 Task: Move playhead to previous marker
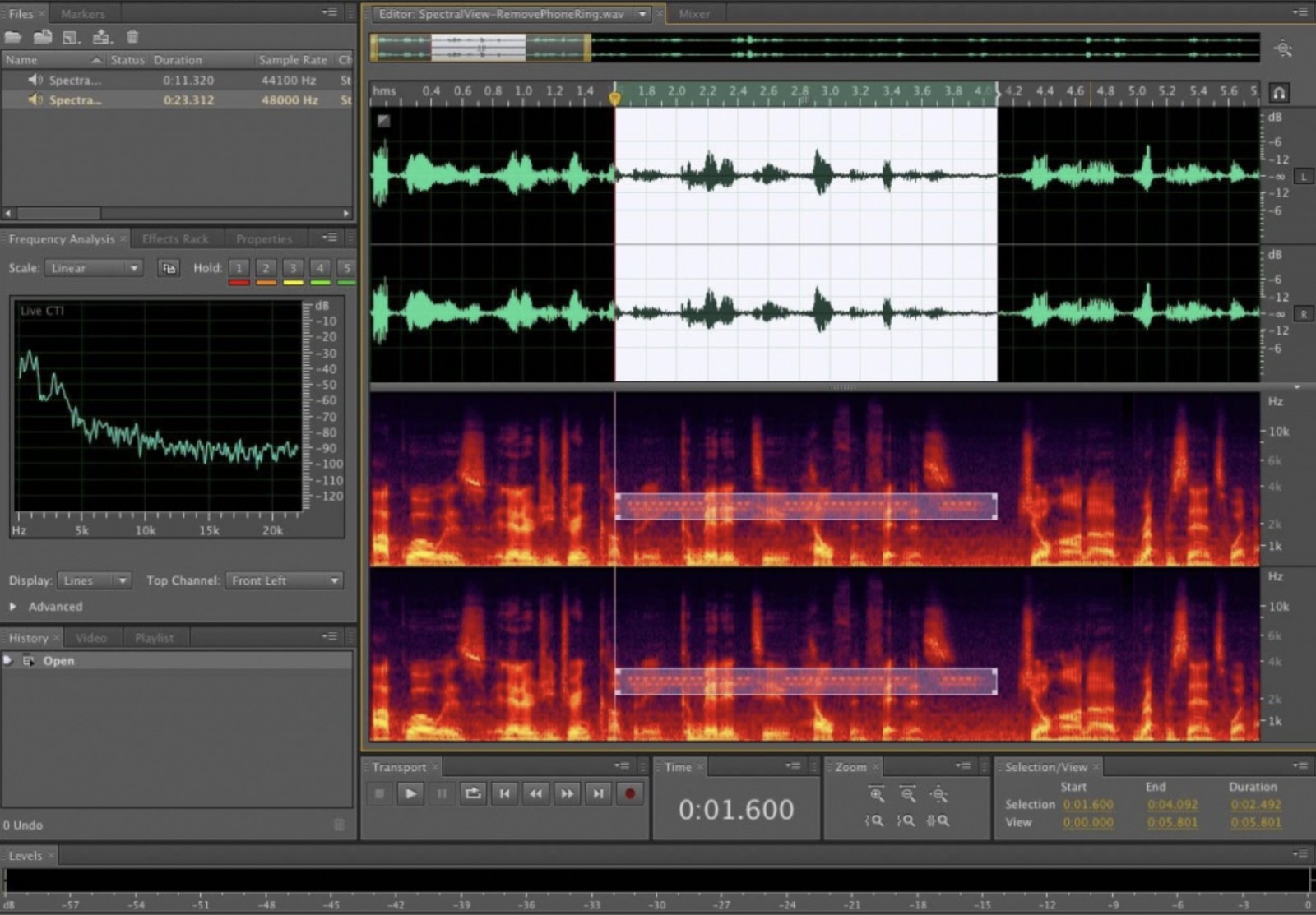click(x=504, y=793)
